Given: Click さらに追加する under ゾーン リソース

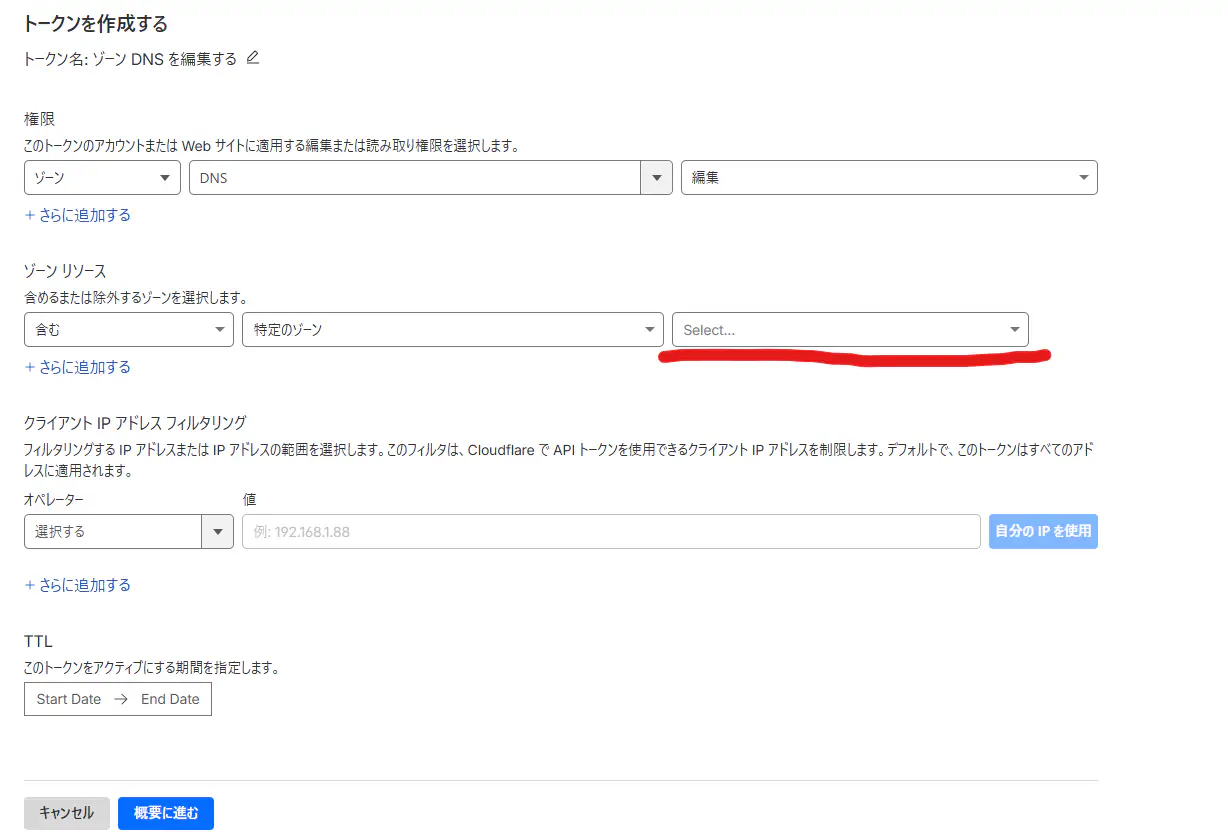Looking at the screenshot, I should tap(78, 367).
